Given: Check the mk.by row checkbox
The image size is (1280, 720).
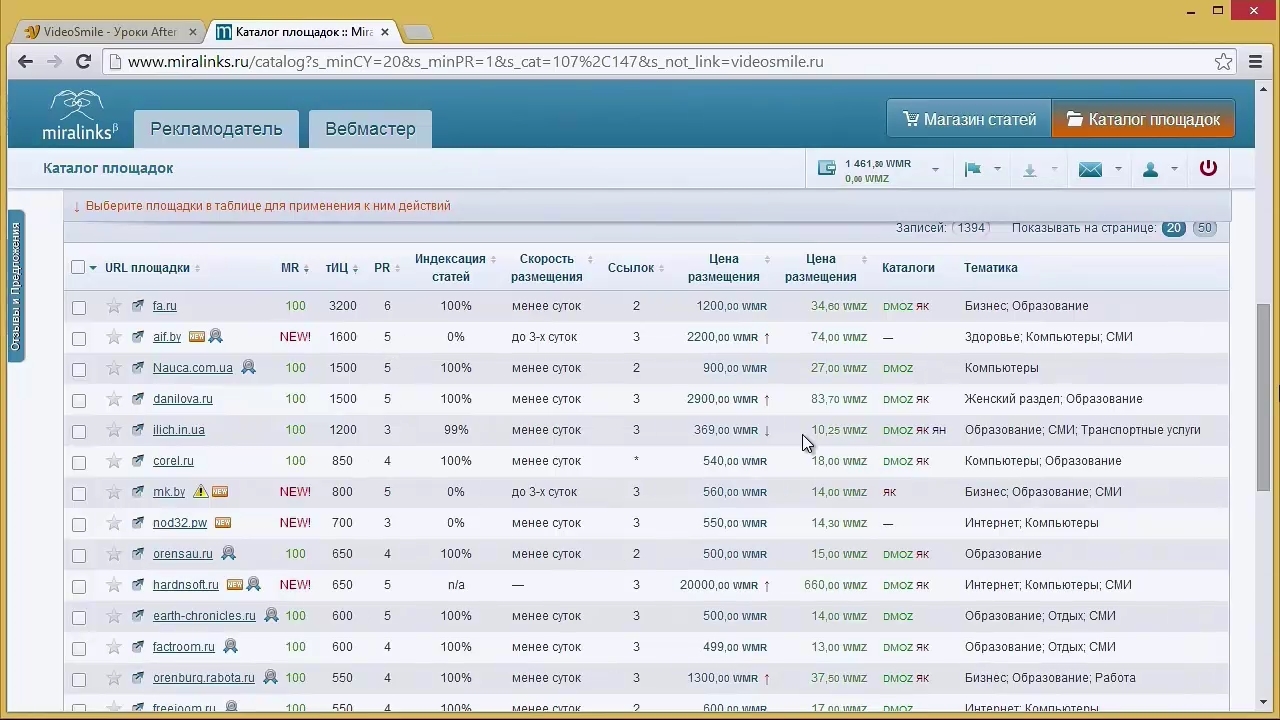Looking at the screenshot, I should [79, 493].
